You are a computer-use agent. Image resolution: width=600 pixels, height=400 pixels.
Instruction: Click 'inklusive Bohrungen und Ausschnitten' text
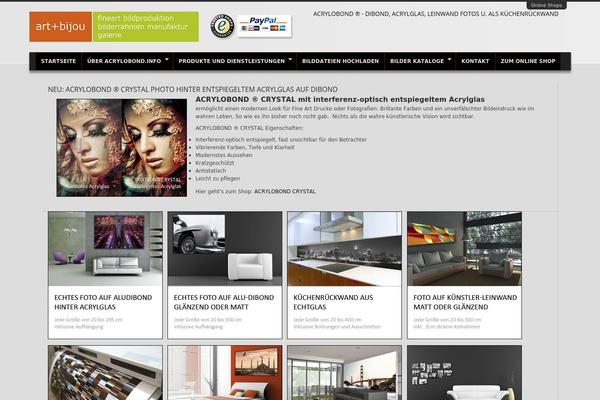[337, 327]
